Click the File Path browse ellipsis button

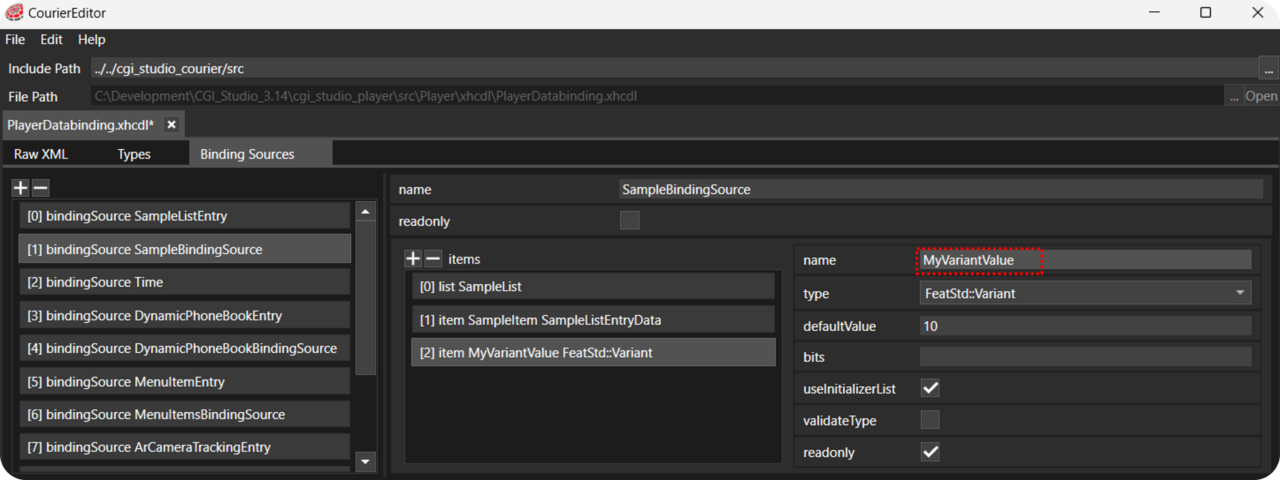[x=1232, y=96]
